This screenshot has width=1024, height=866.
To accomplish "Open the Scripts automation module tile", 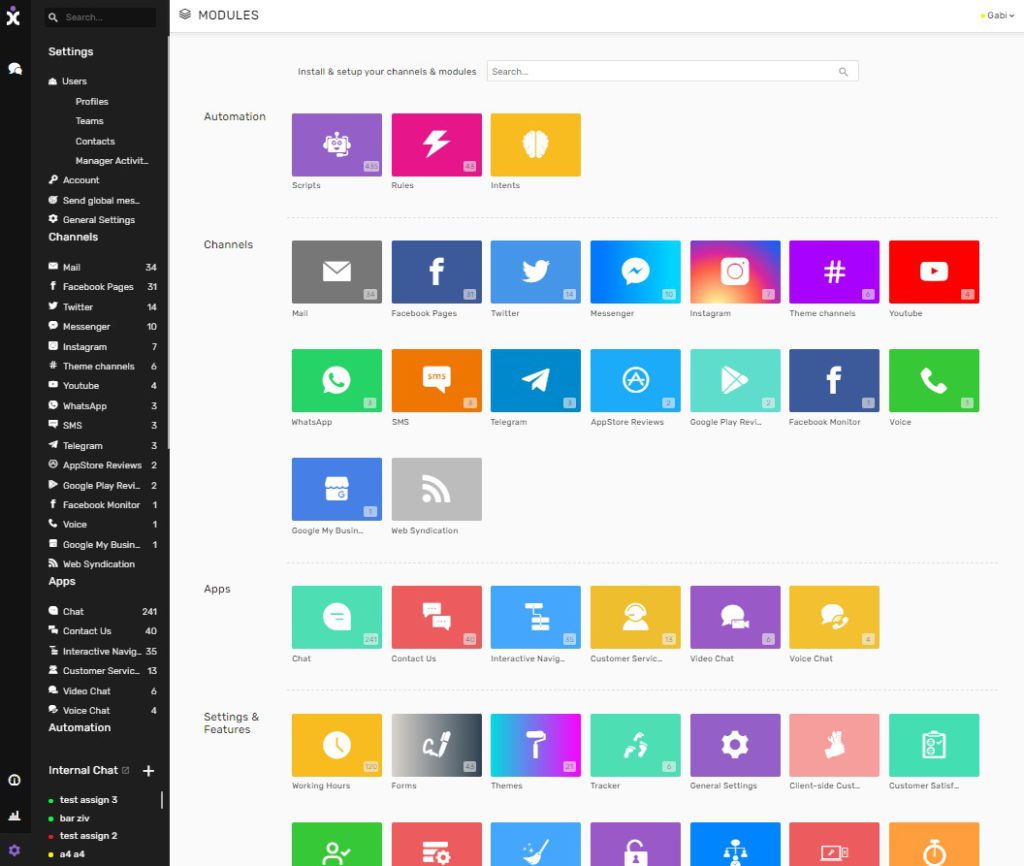I will point(337,144).
